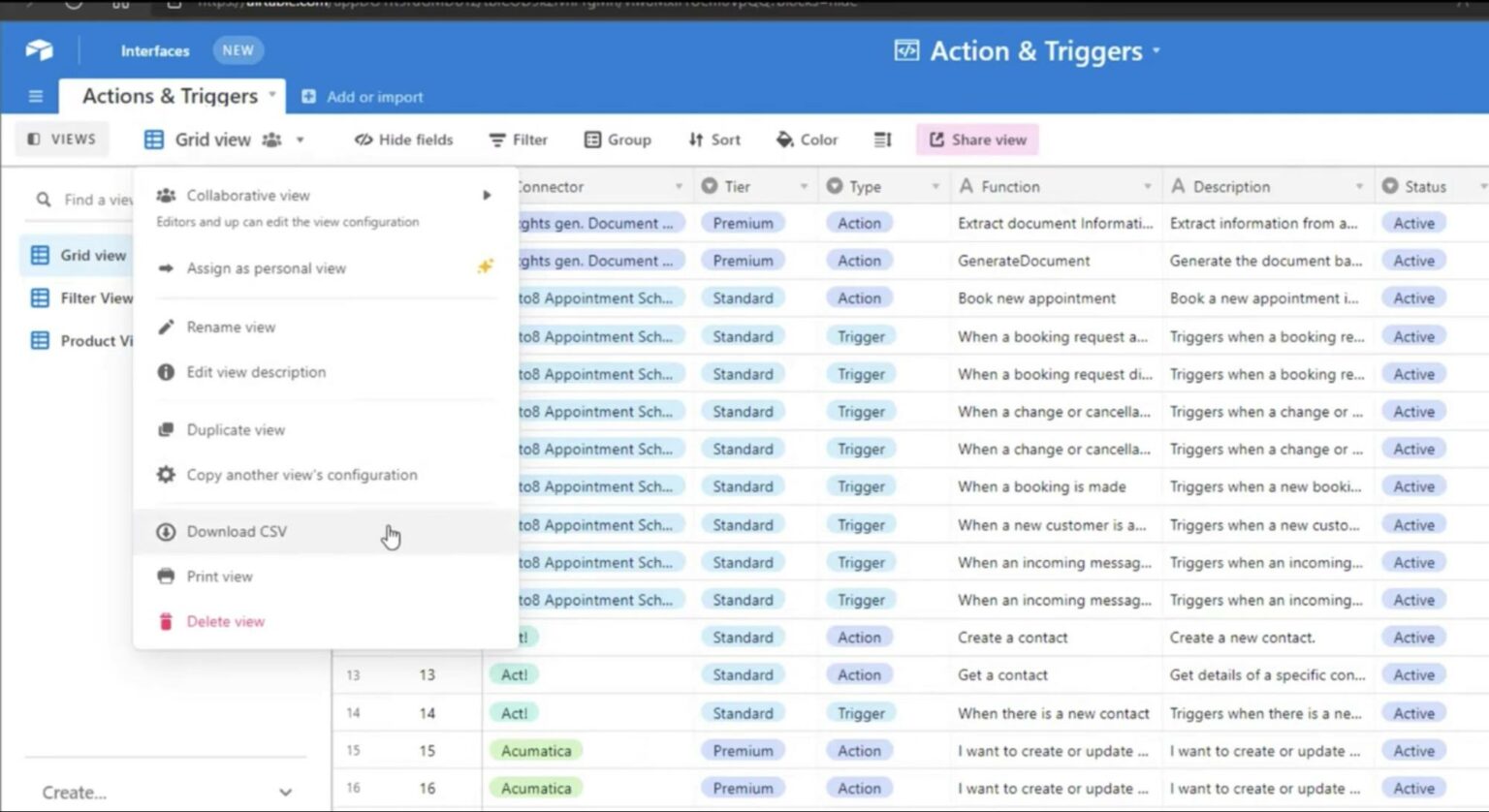Click the Share view button
1489x812 pixels.
pos(977,139)
